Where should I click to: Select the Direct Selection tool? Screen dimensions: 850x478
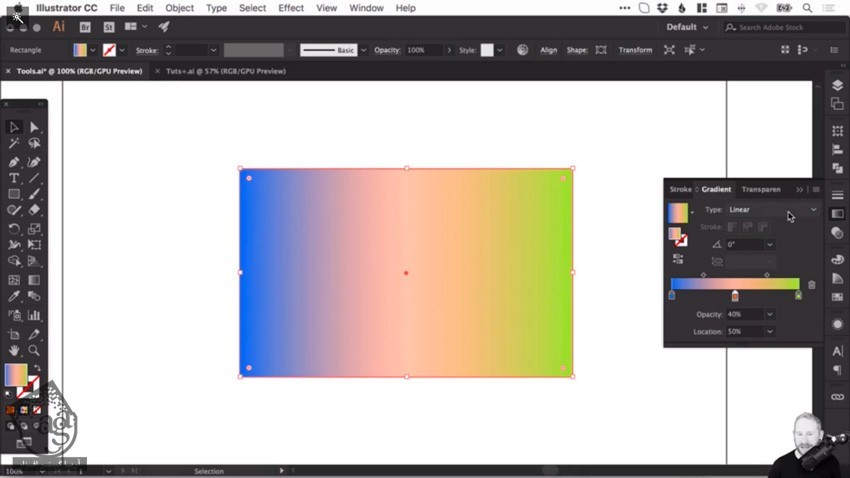[x=34, y=127]
